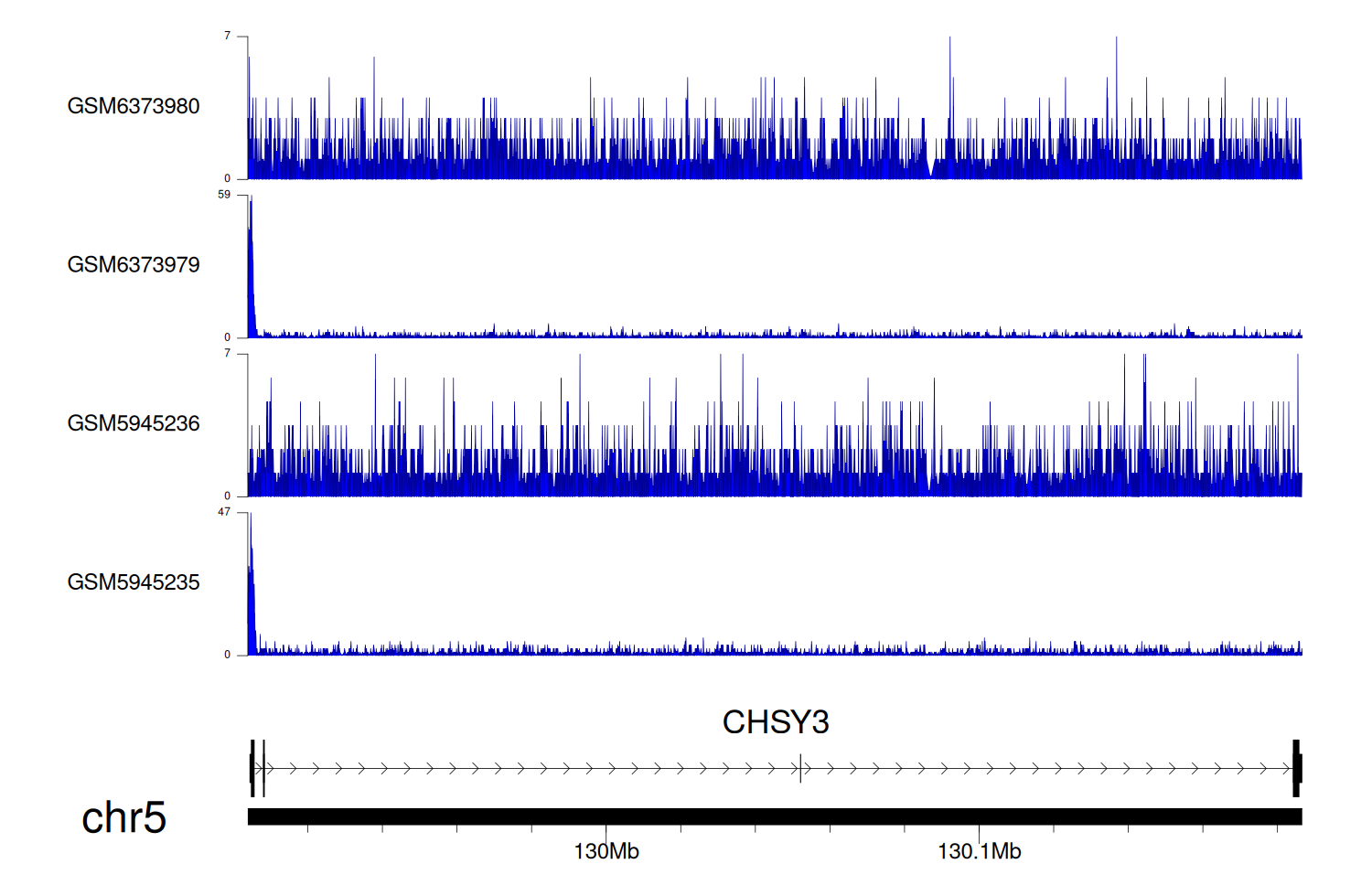This screenshot has height=896, width=1372.
Task: Select the GSM6373979 track label
Action: (x=133, y=265)
